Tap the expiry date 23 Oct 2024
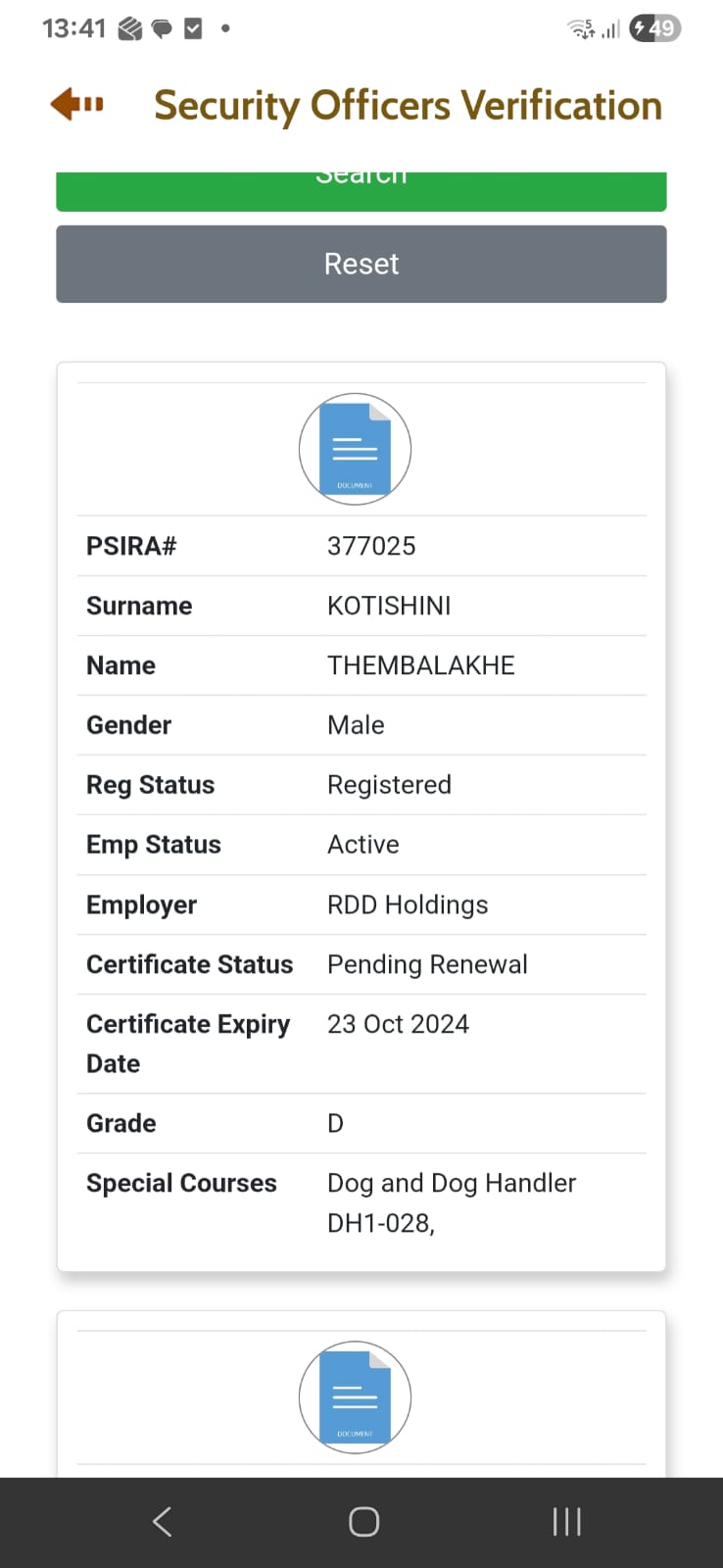Image resolution: width=723 pixels, height=1568 pixels. [398, 1024]
